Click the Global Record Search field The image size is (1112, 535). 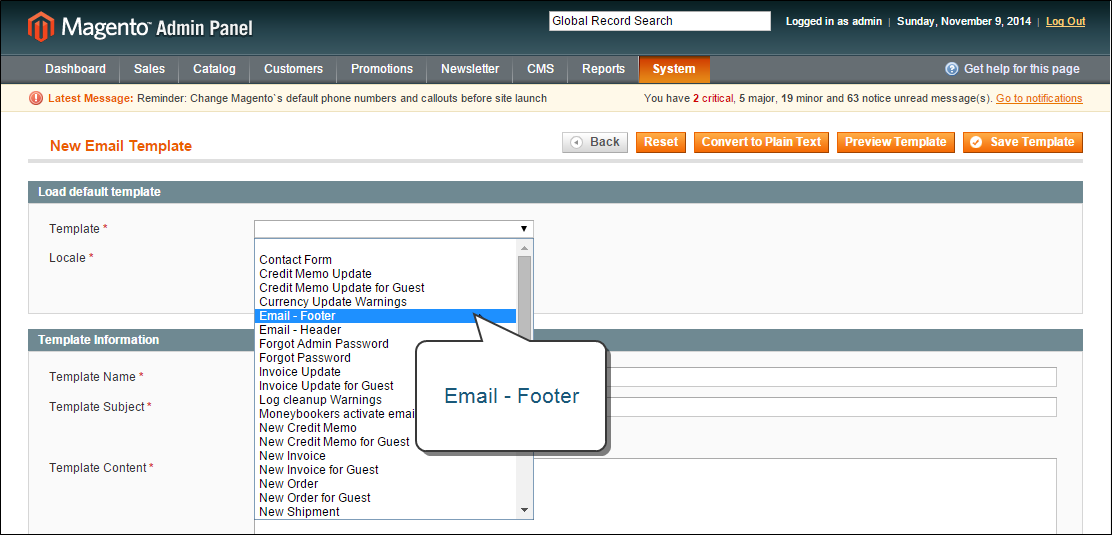click(x=660, y=21)
